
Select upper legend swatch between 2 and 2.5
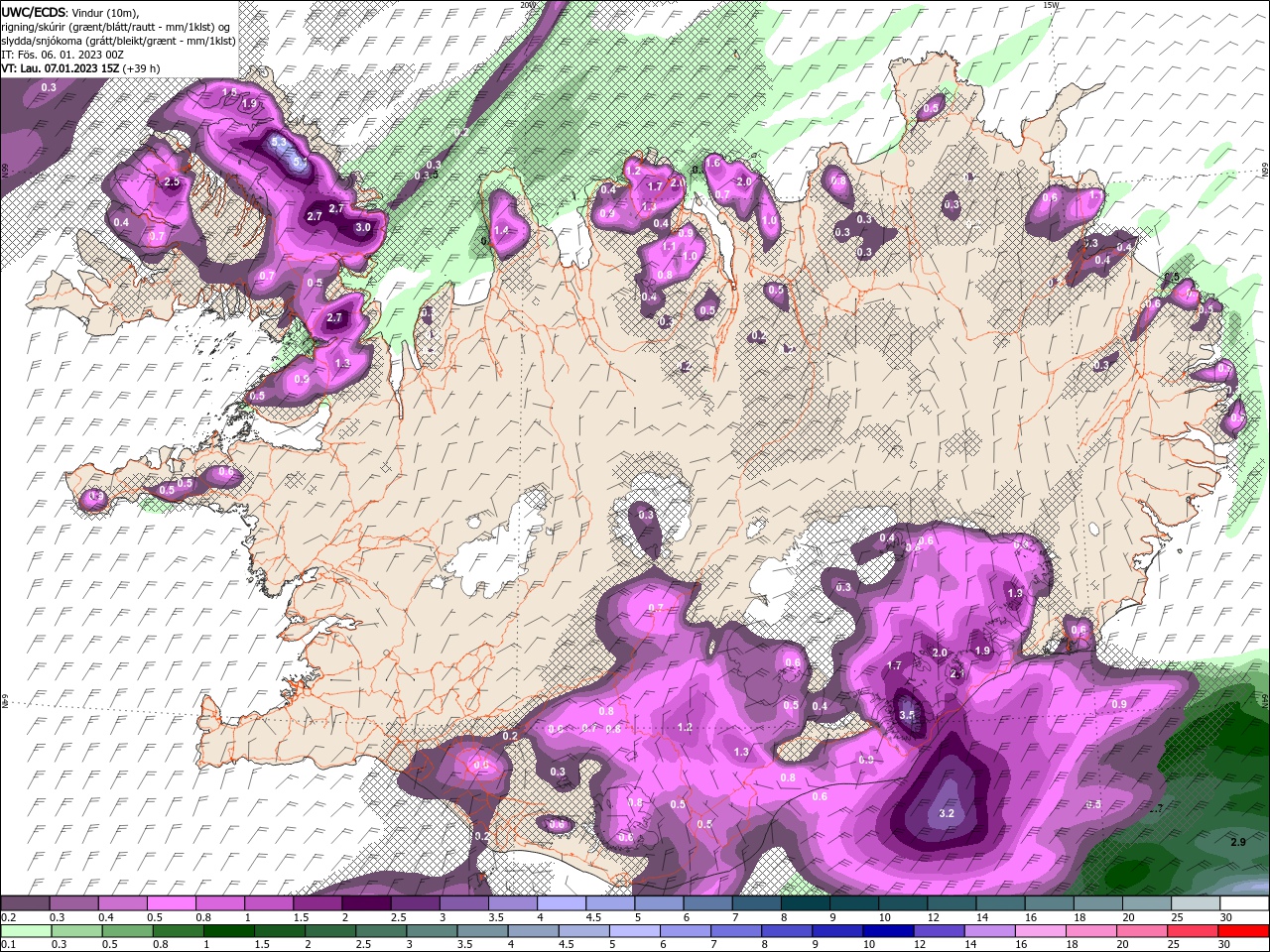point(366,904)
